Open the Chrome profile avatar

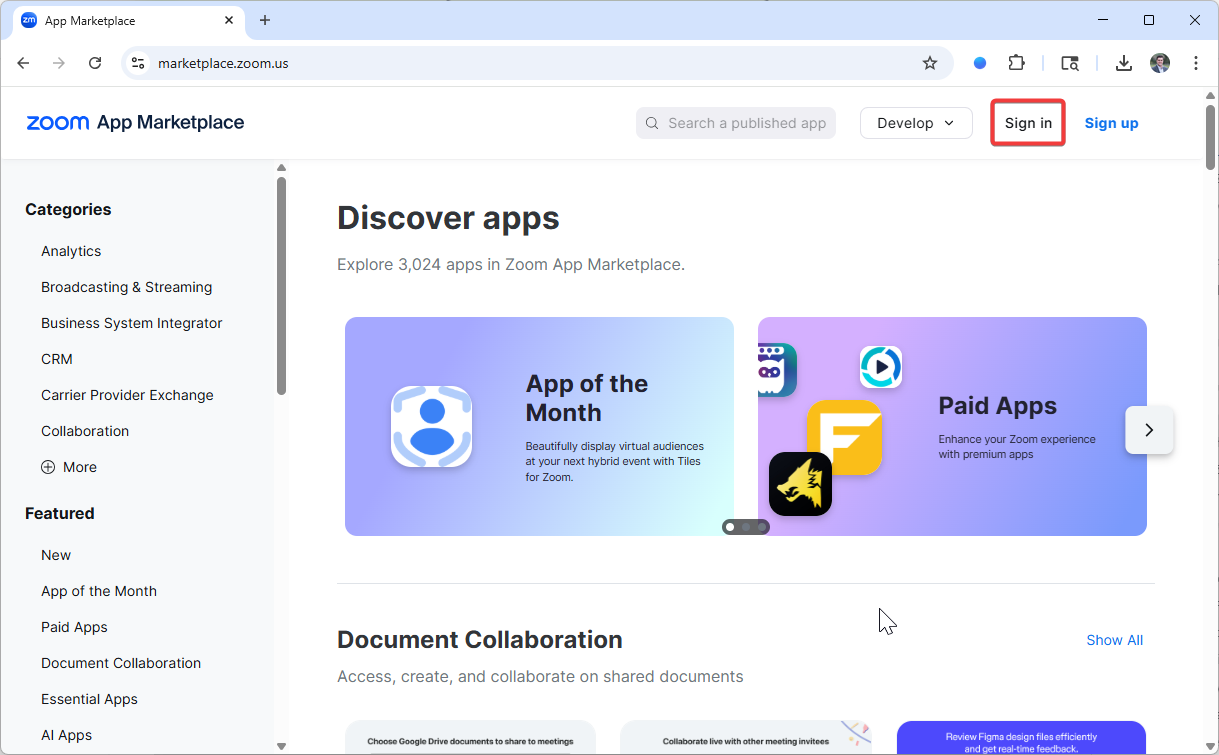pos(1160,63)
